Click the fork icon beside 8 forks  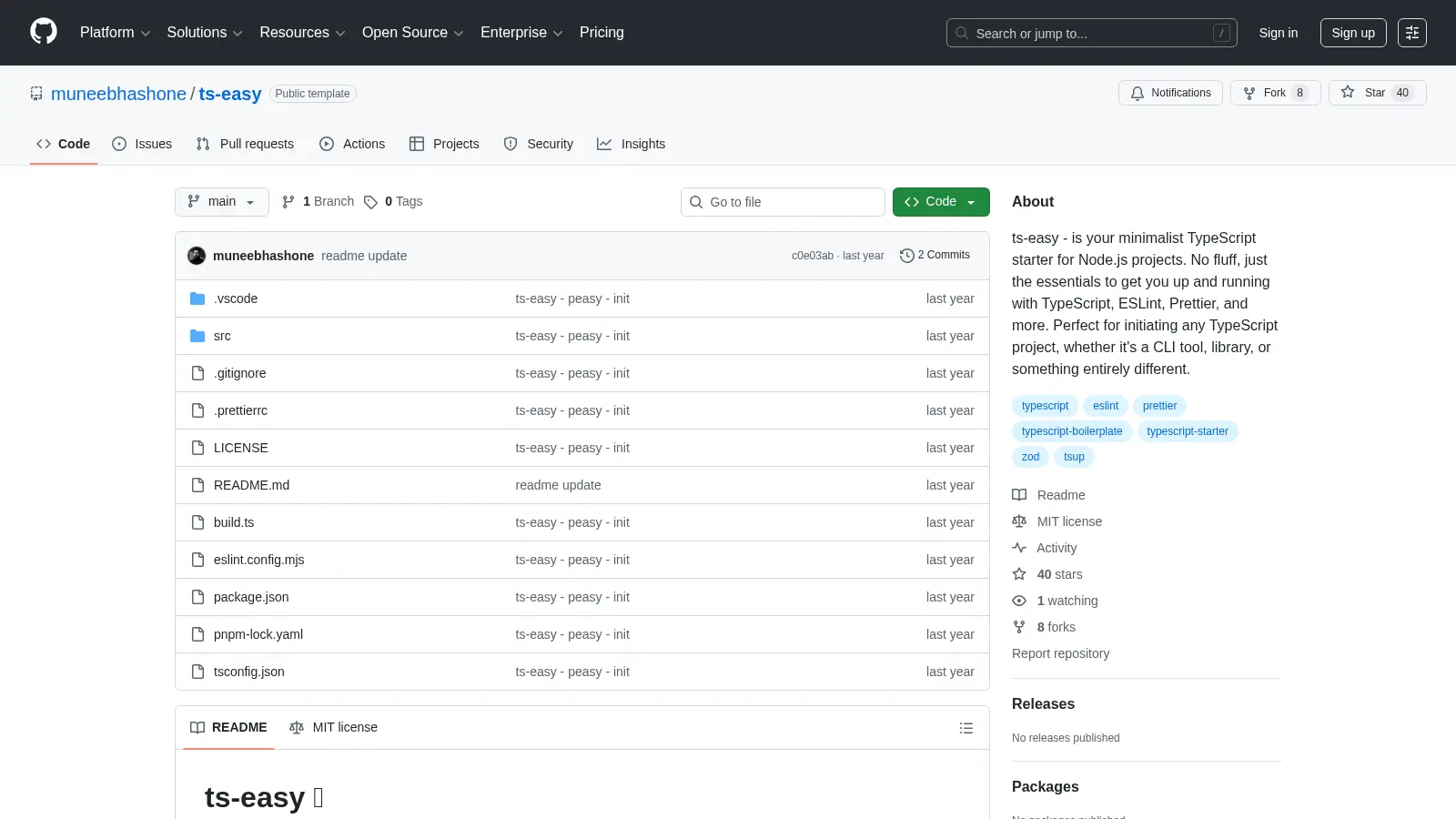[x=1019, y=627]
